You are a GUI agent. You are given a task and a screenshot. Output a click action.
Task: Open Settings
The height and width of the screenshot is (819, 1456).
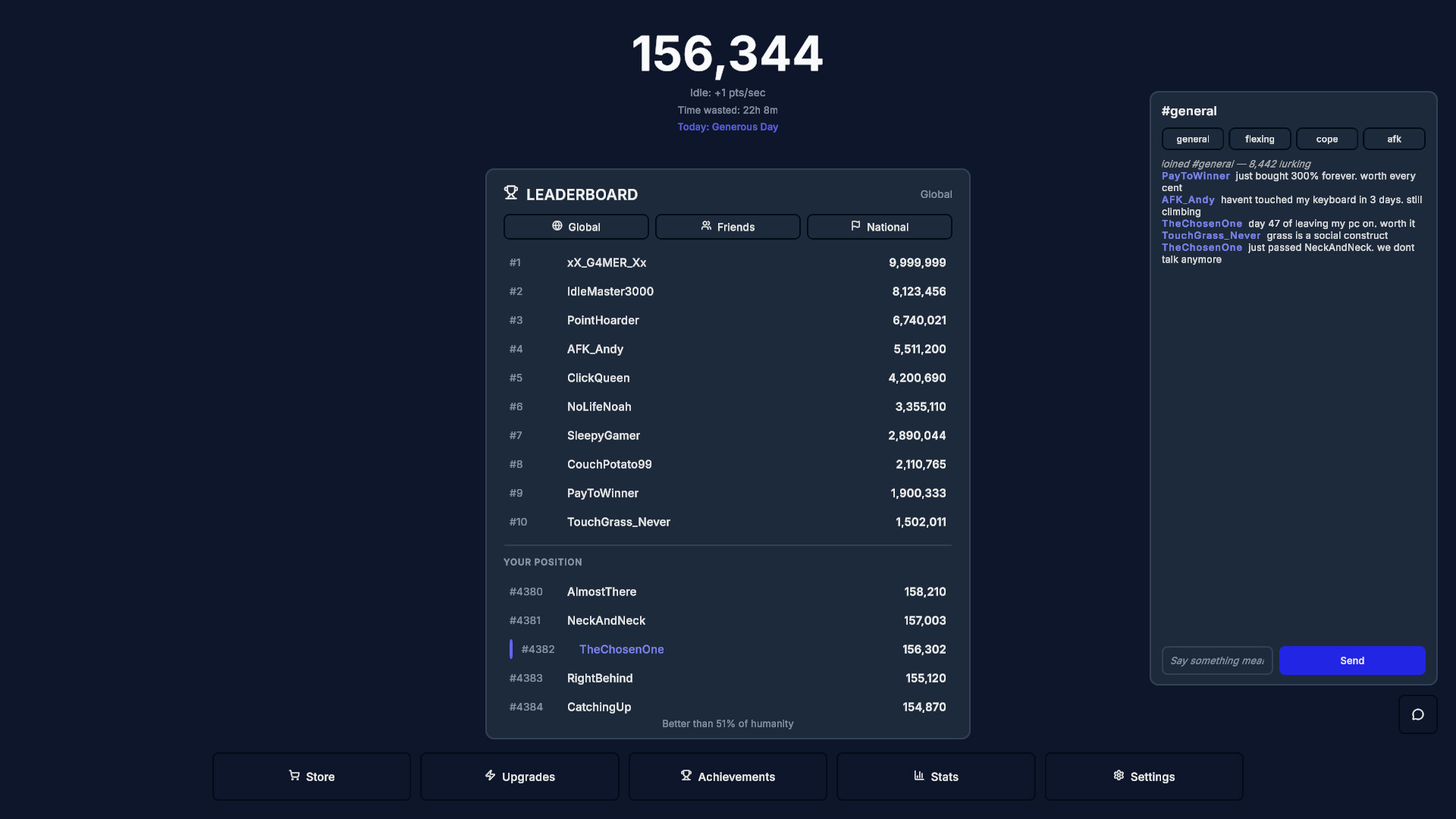[1144, 777]
